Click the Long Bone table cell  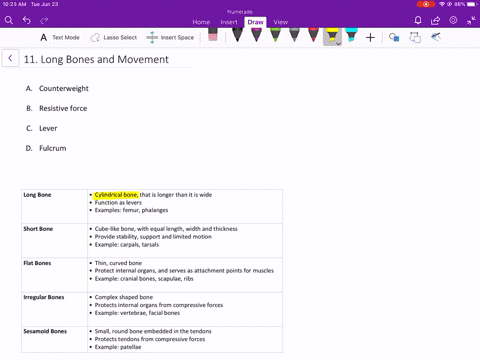point(54,206)
